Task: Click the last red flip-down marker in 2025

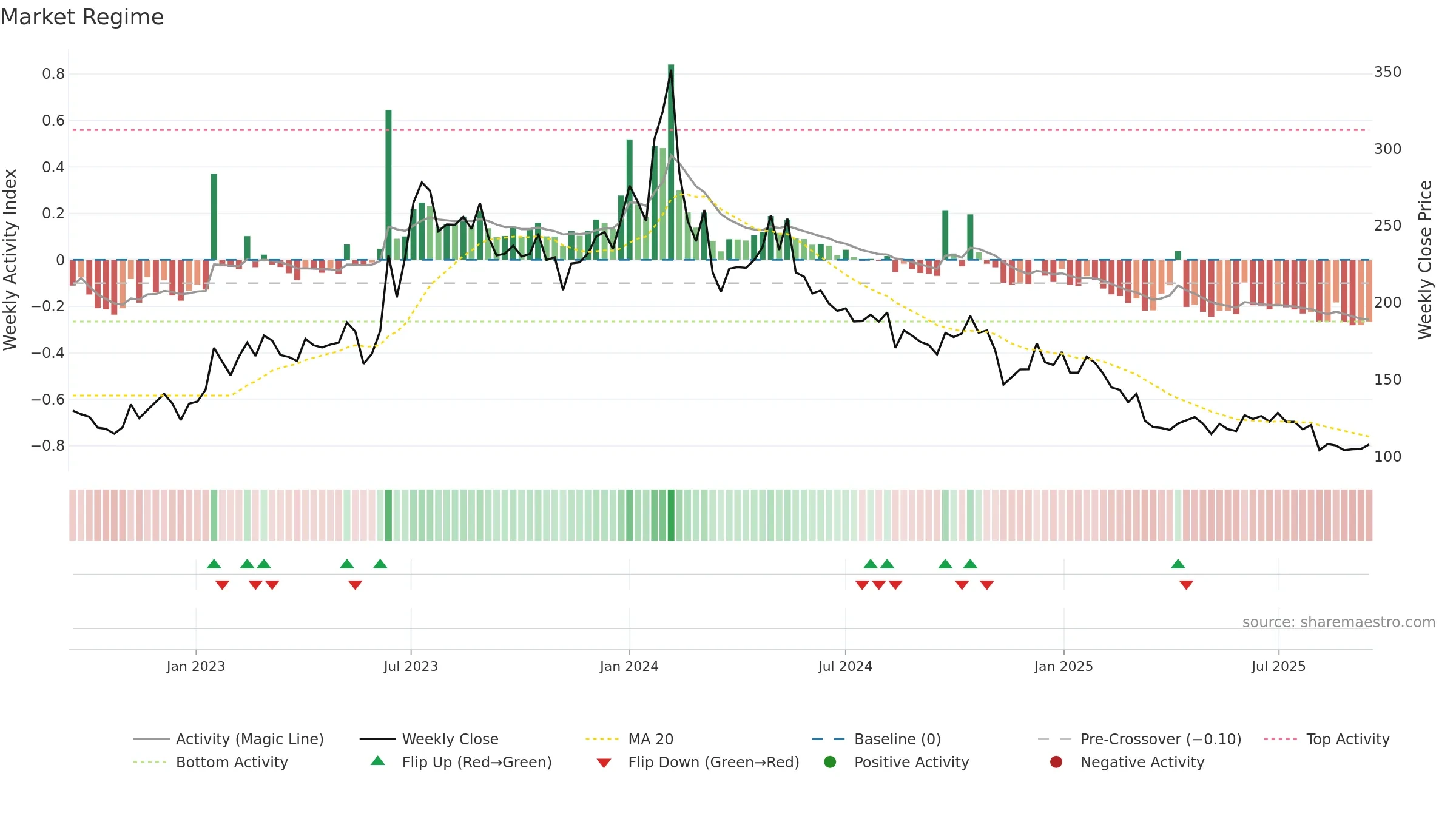Action: 1187,585
